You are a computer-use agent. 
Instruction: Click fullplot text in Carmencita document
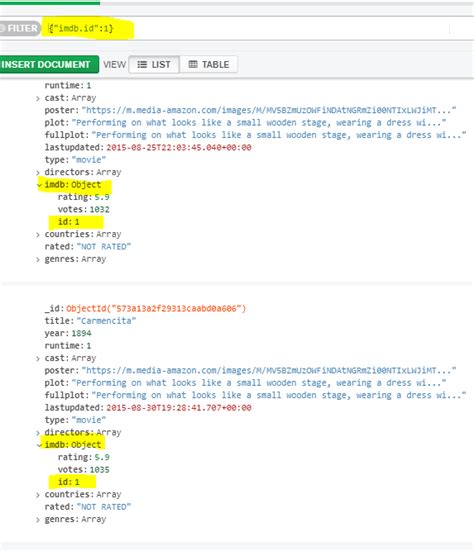coord(279,395)
